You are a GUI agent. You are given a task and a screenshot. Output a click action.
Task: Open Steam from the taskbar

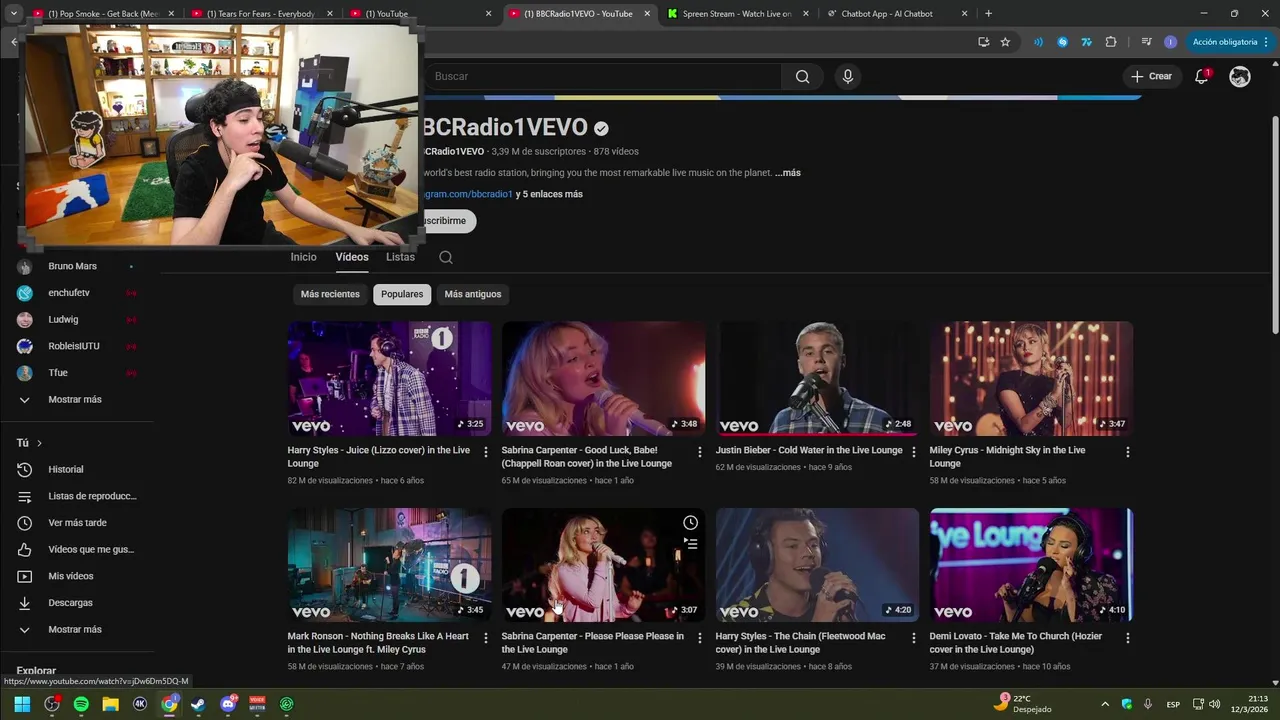198,704
